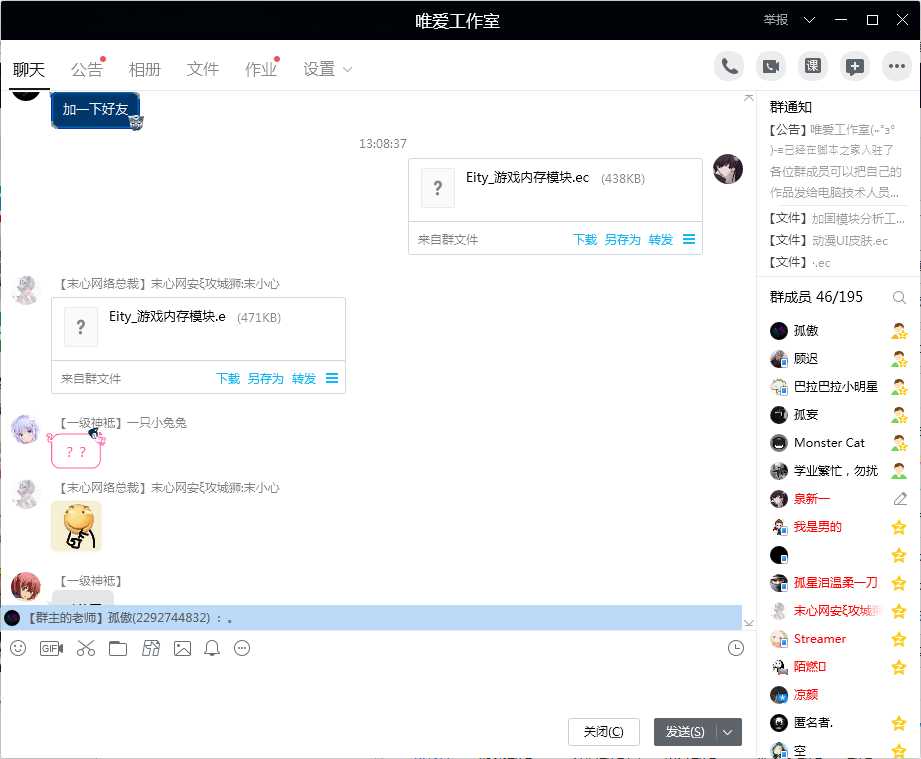The image size is (921, 759).
Task: Click the star icon beside Streamer
Action: tap(899, 639)
